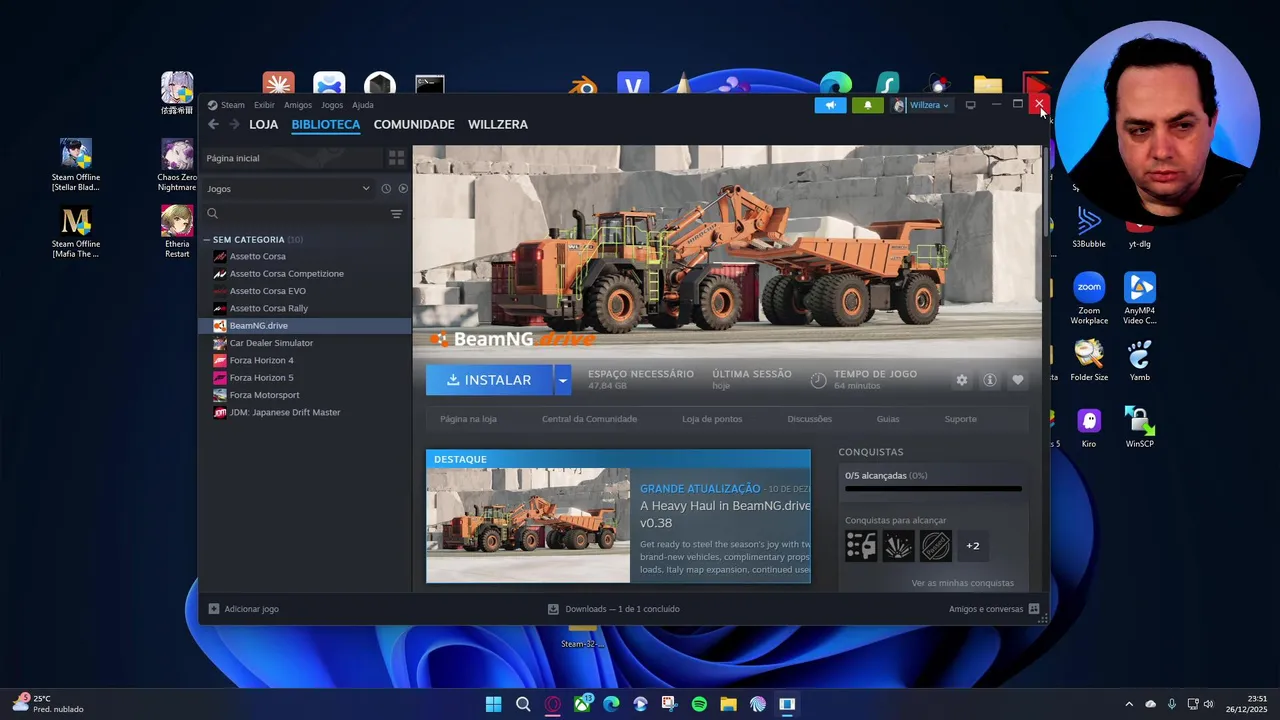Open the Exibir menu
Image resolution: width=1280 pixels, height=720 pixels.
coord(264,105)
